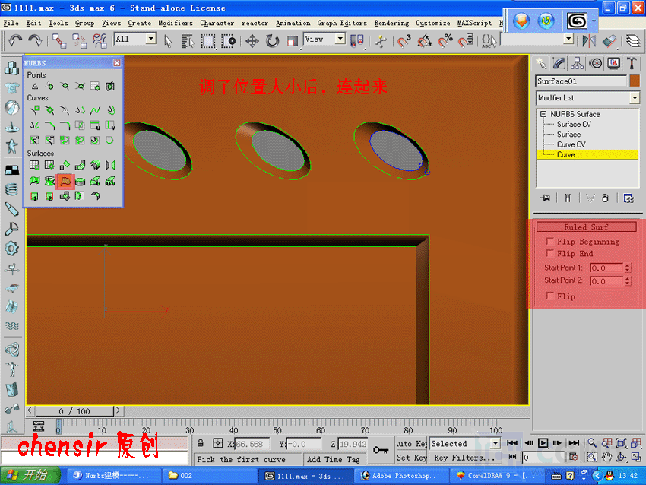Click the Undo arrow in main toolbar
This screenshot has height=485, width=646.
[x=16, y=40]
